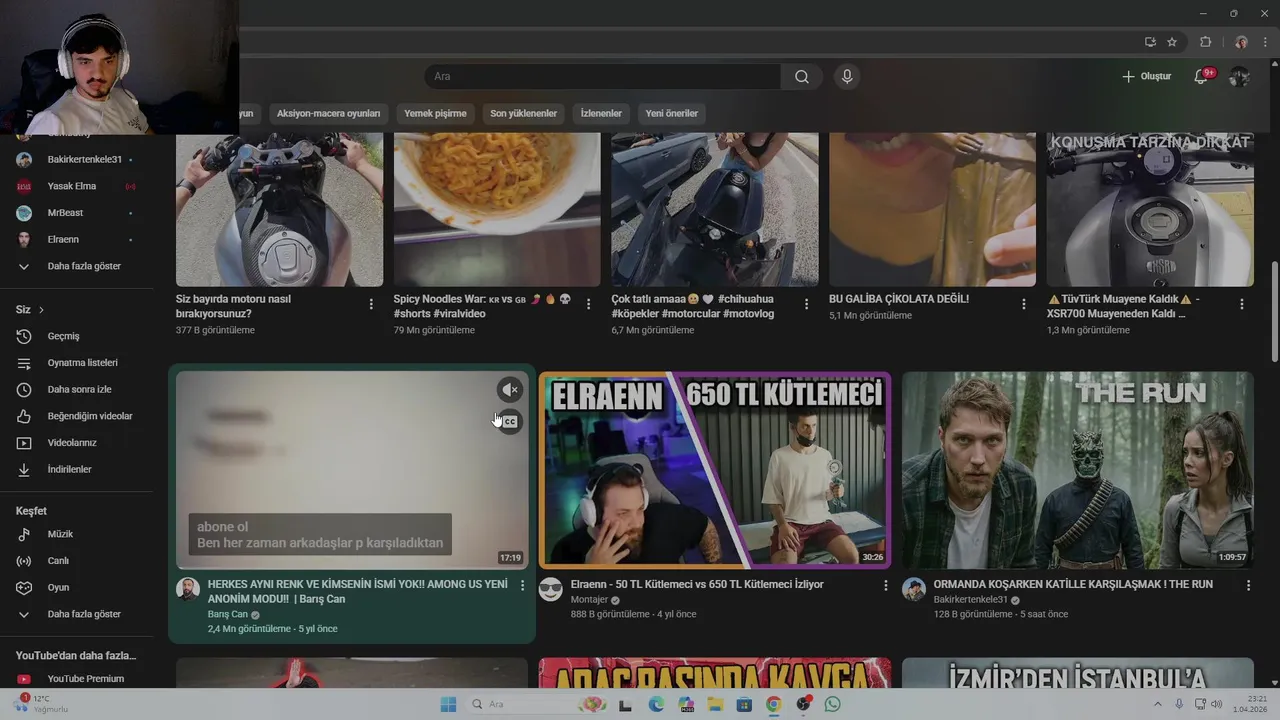Screen dimensions: 1280x720
Task: Open the Windows Start menu
Action: pyautogui.click(x=448, y=704)
